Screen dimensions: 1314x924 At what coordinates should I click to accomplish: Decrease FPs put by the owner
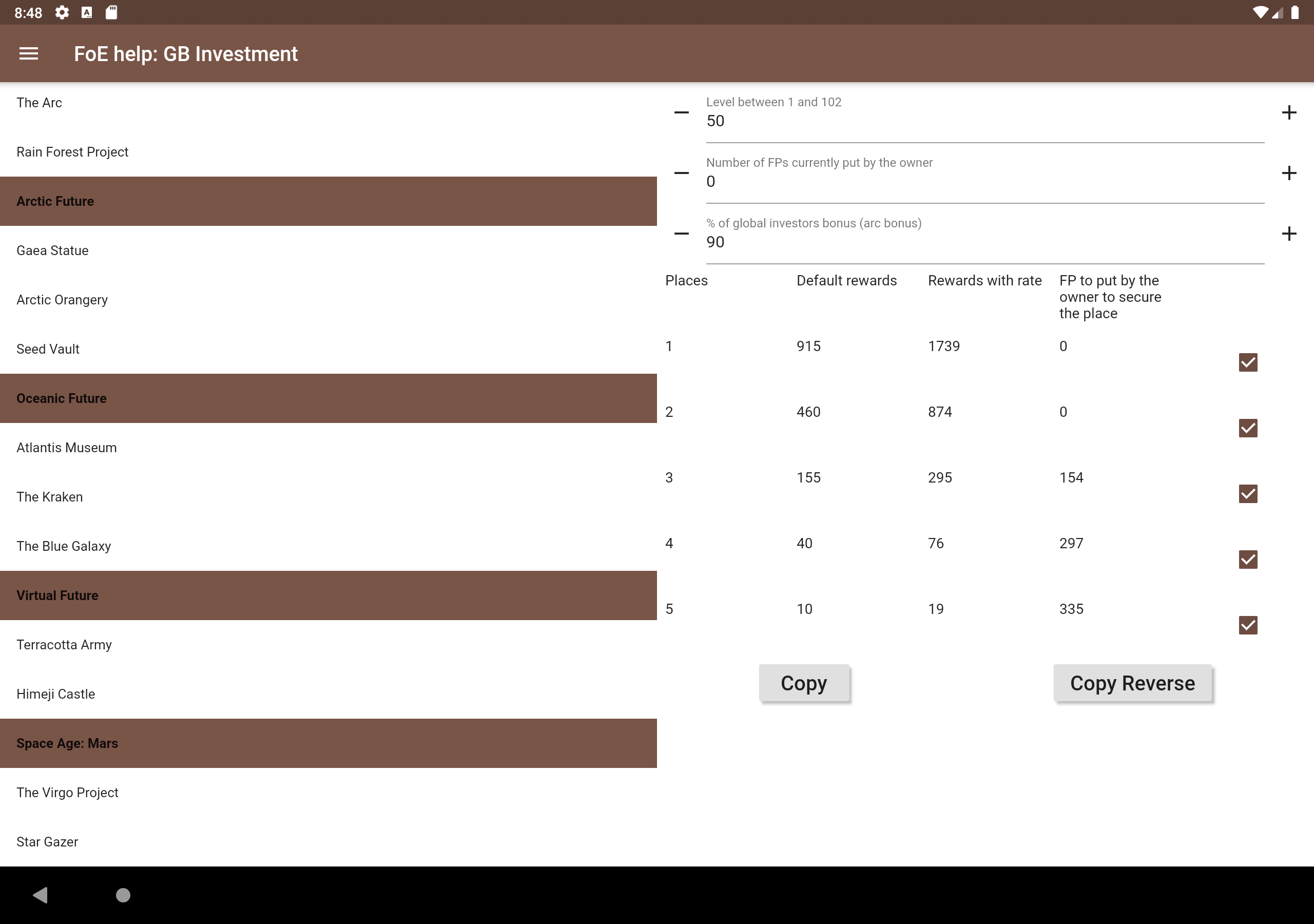click(681, 173)
